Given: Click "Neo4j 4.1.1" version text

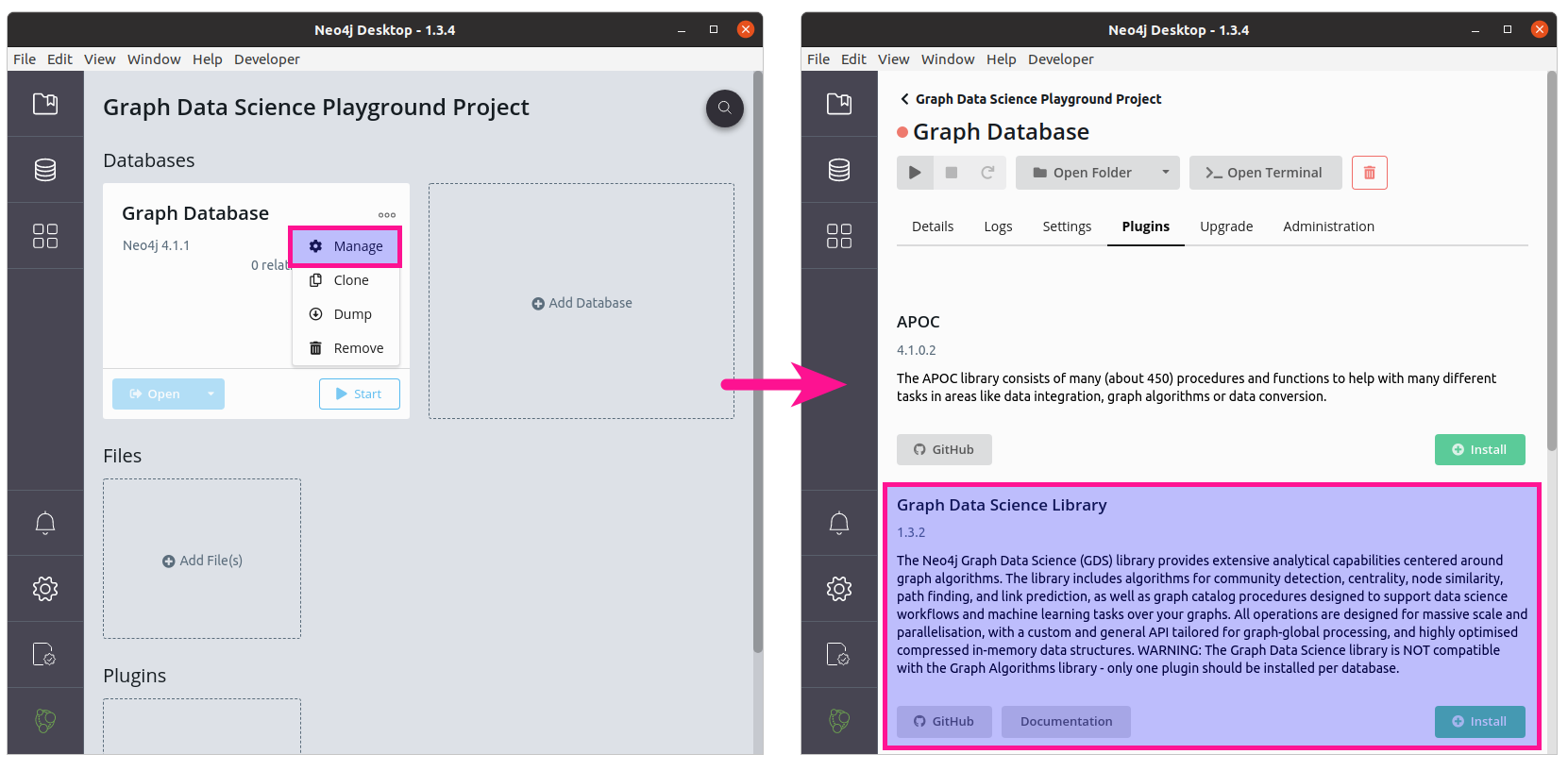Looking at the screenshot, I should pyautogui.click(x=156, y=245).
